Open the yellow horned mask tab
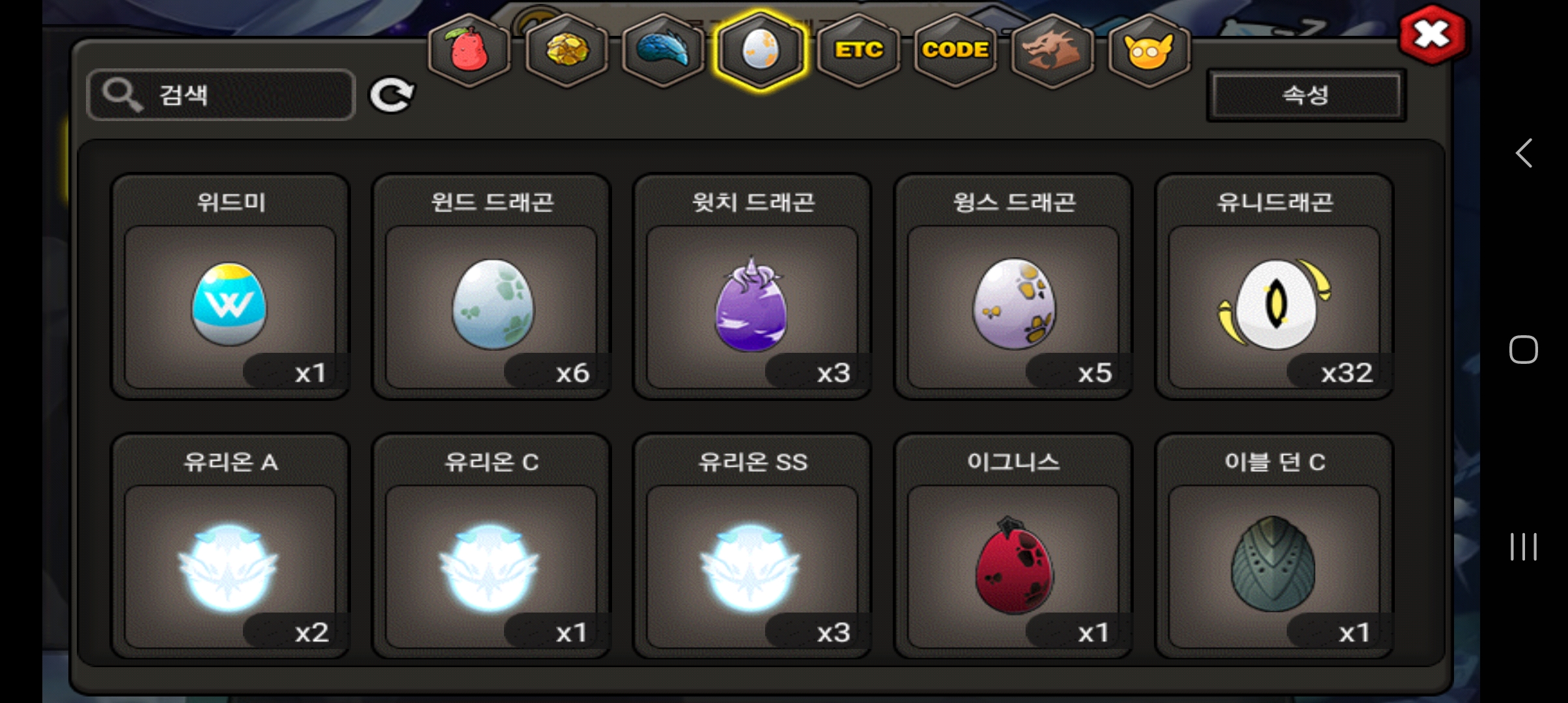 (x=1149, y=49)
